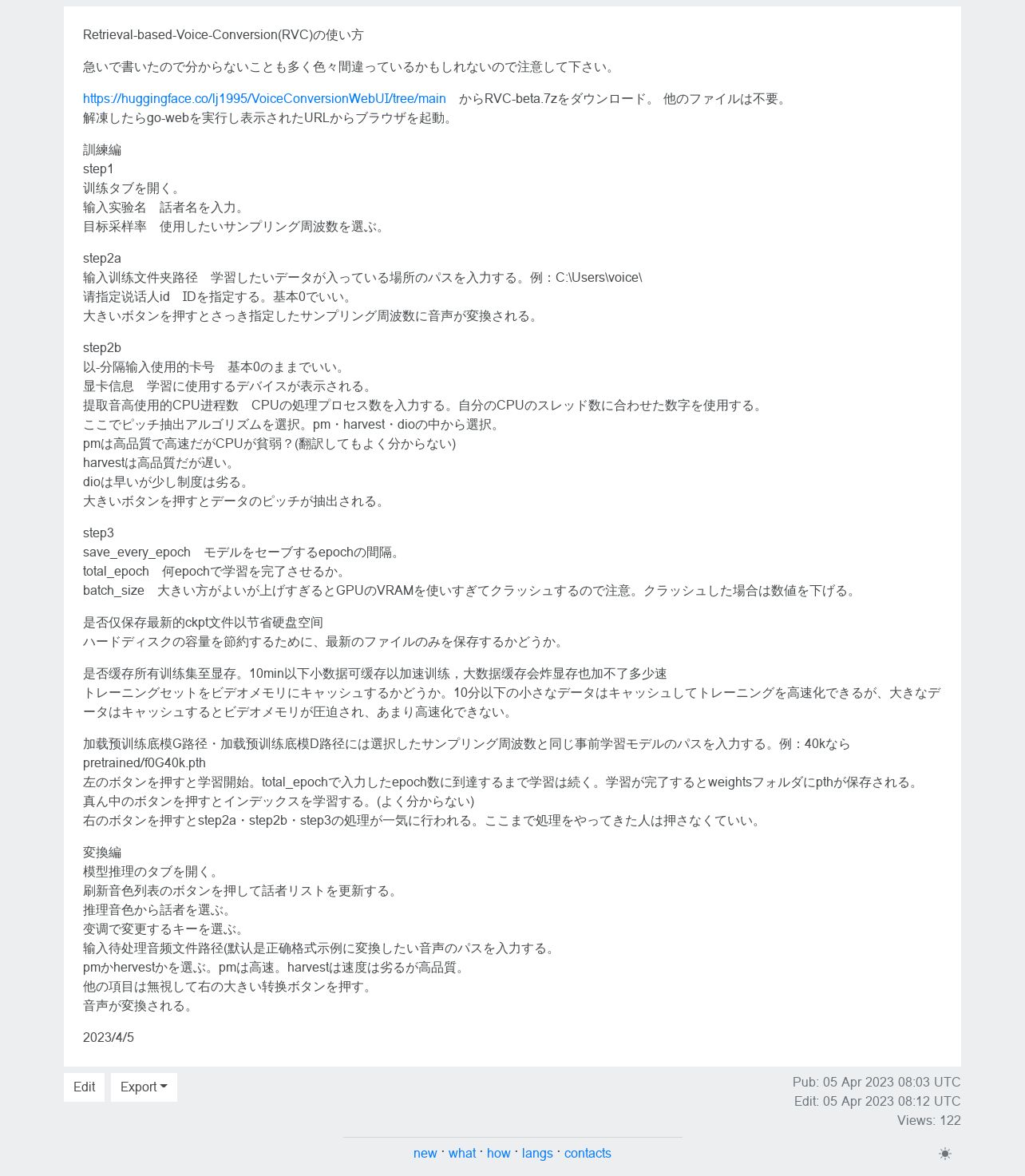Image resolution: width=1025 pixels, height=1176 pixels.
Task: Click the step2b heading text
Action: [x=102, y=348]
